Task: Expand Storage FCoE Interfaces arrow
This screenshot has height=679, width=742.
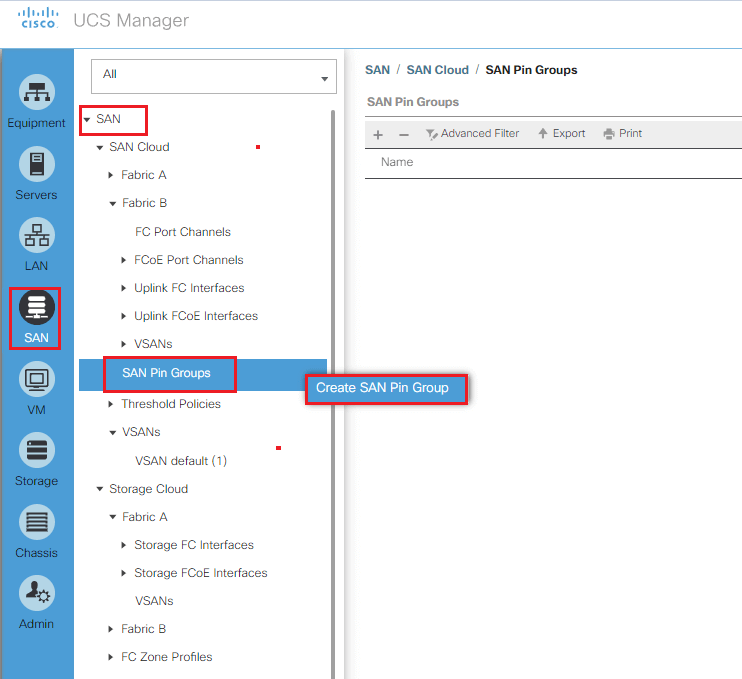Action: (124, 573)
